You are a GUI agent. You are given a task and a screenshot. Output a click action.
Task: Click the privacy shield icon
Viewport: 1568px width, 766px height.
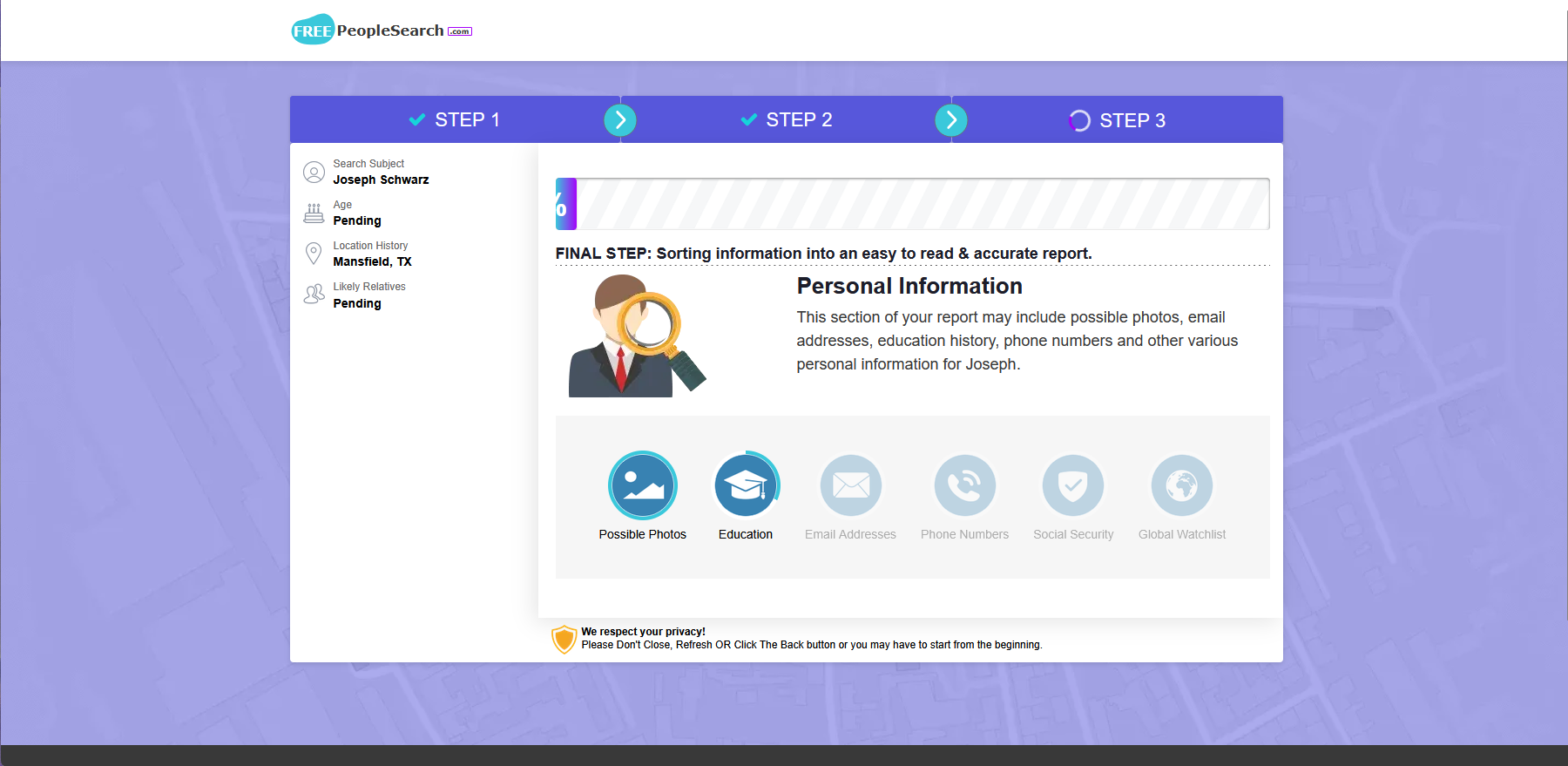(564, 639)
